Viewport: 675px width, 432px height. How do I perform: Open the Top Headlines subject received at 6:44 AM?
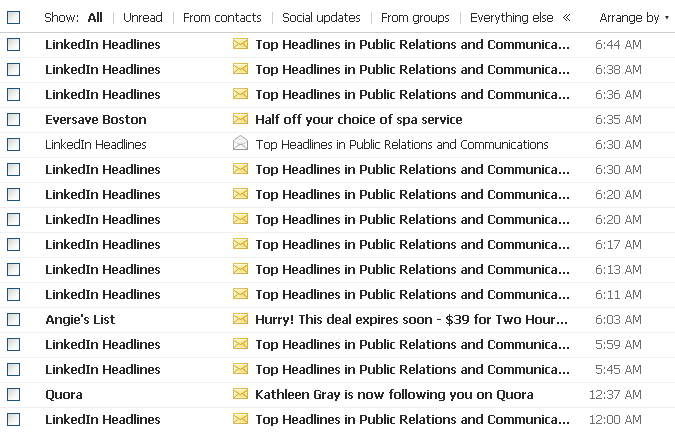[x=412, y=44]
